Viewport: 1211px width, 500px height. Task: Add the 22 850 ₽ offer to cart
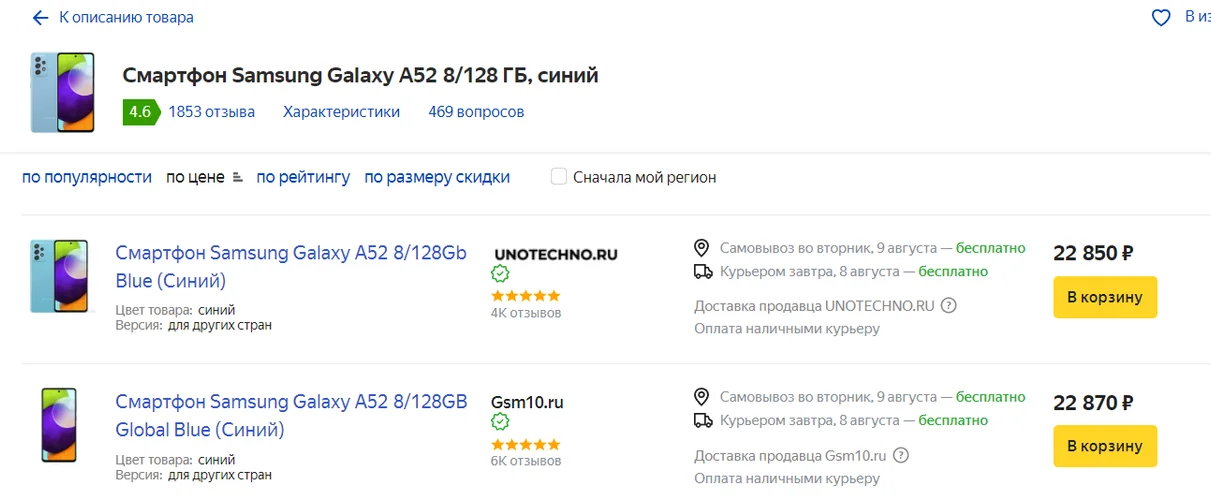point(1105,297)
